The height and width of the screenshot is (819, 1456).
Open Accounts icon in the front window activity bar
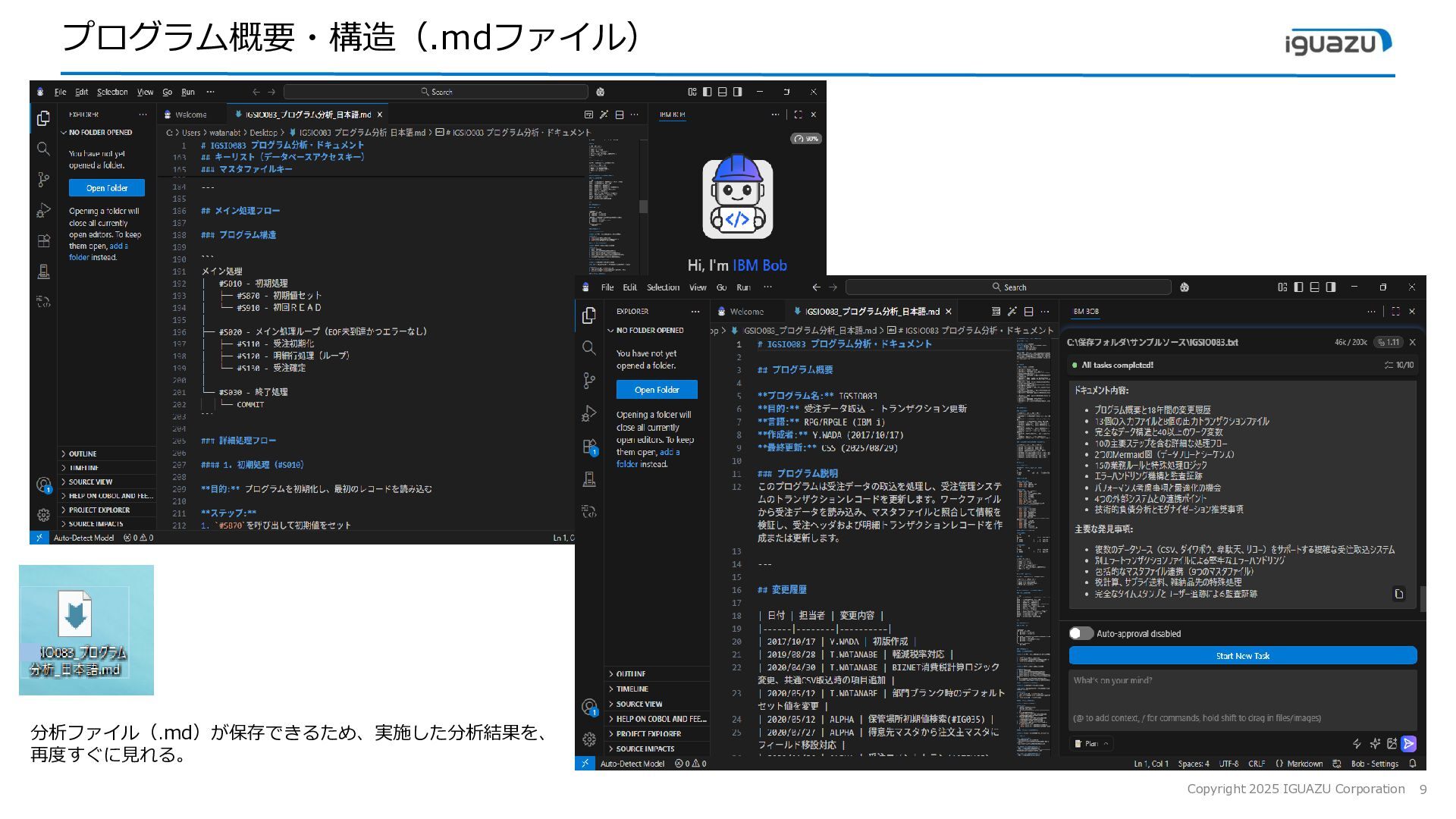[589, 707]
